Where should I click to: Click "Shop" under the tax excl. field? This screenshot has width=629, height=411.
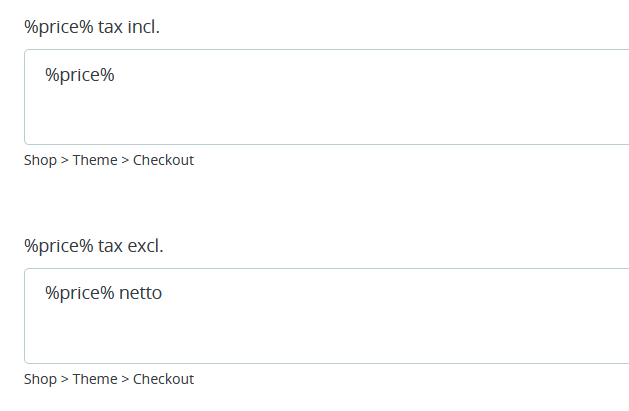point(40,379)
